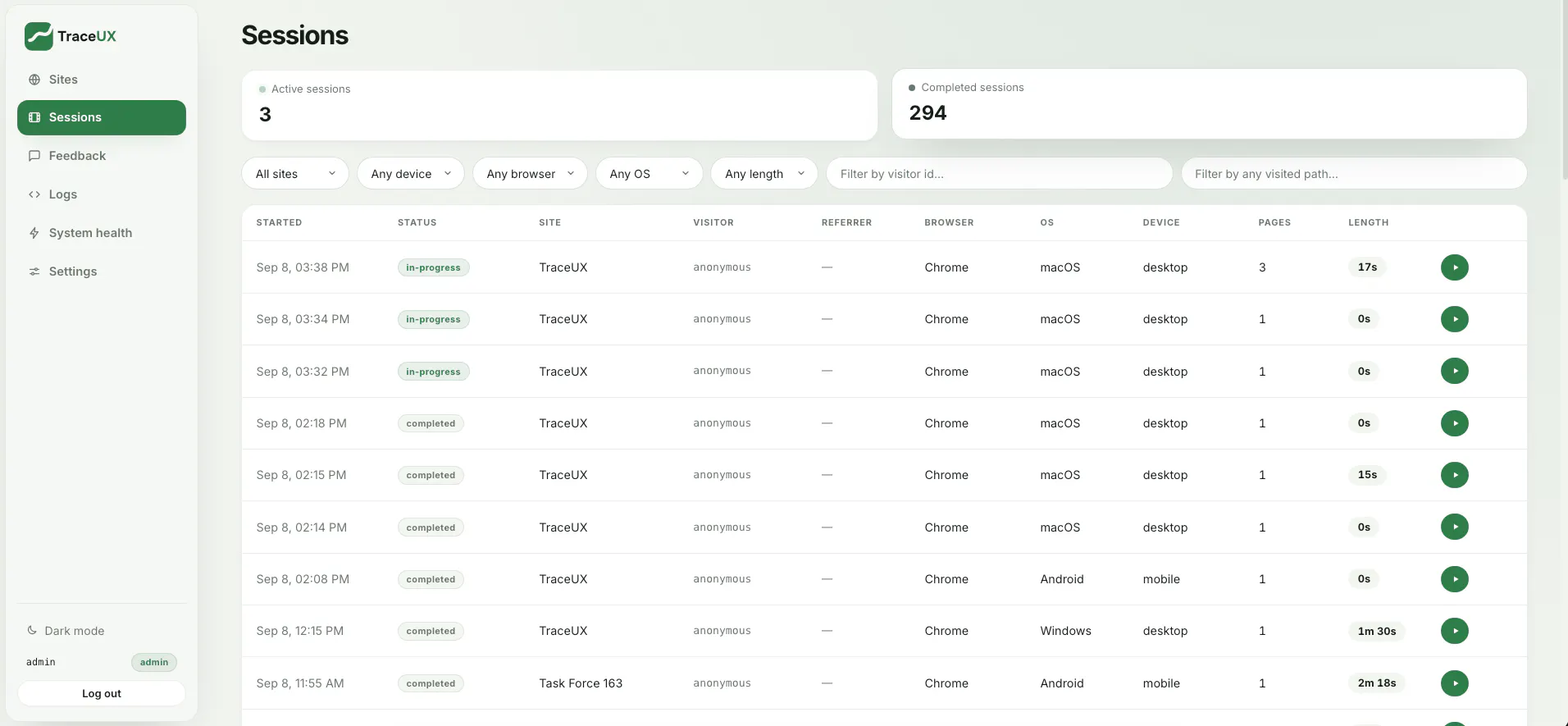1568x726 pixels.
Task: Click the LENGTH column header
Action: pyautogui.click(x=1368, y=222)
